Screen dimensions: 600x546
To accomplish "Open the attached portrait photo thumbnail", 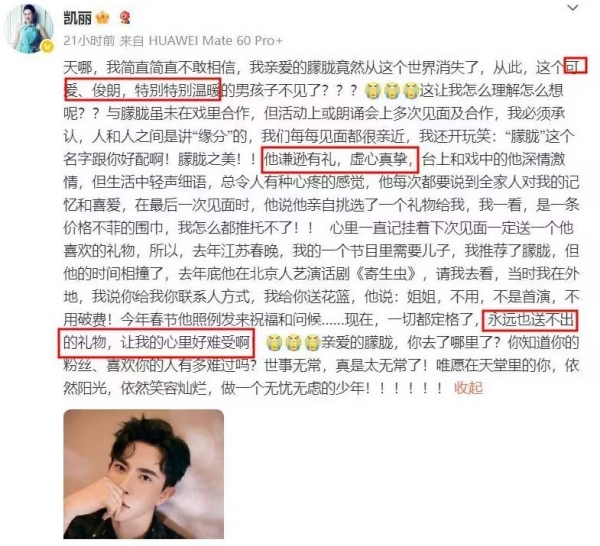I will pyautogui.click(x=143, y=474).
